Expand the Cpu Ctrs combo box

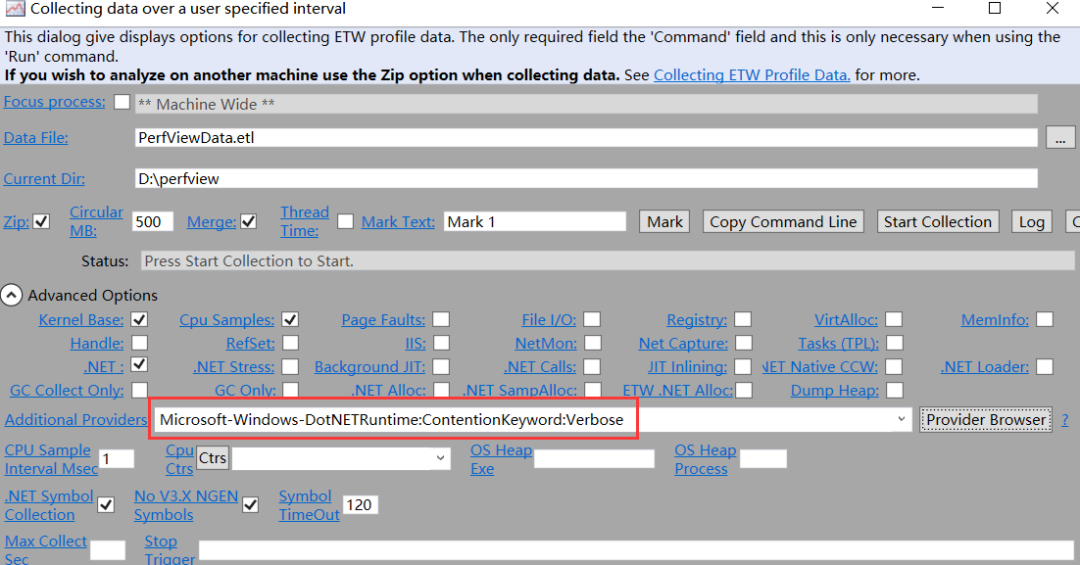(x=441, y=458)
